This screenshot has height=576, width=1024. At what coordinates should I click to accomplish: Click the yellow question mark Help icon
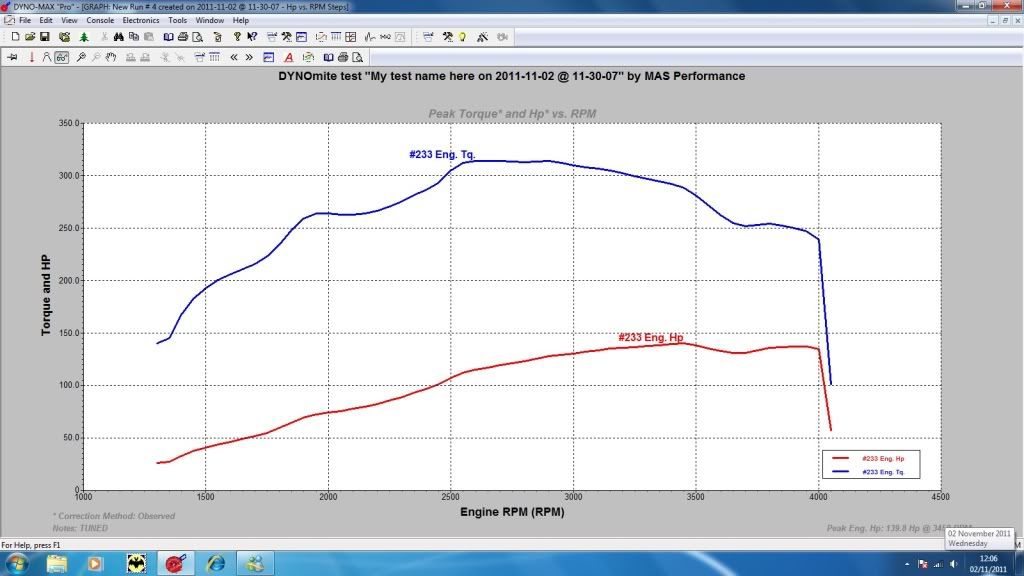point(237,37)
